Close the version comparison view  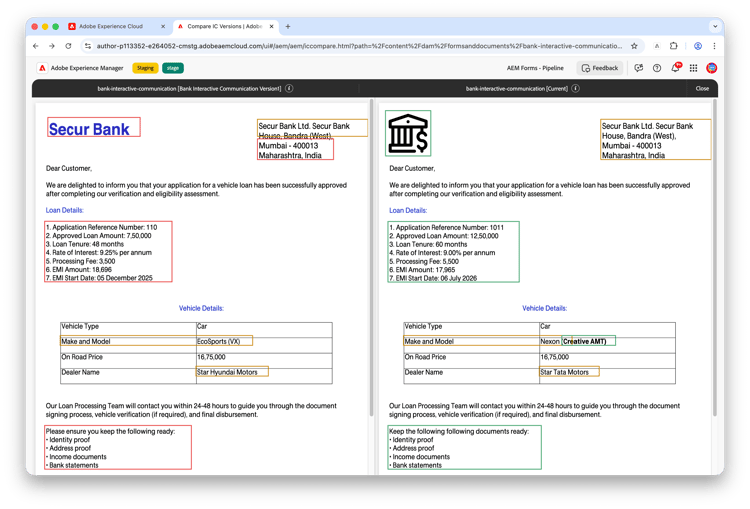[702, 89]
